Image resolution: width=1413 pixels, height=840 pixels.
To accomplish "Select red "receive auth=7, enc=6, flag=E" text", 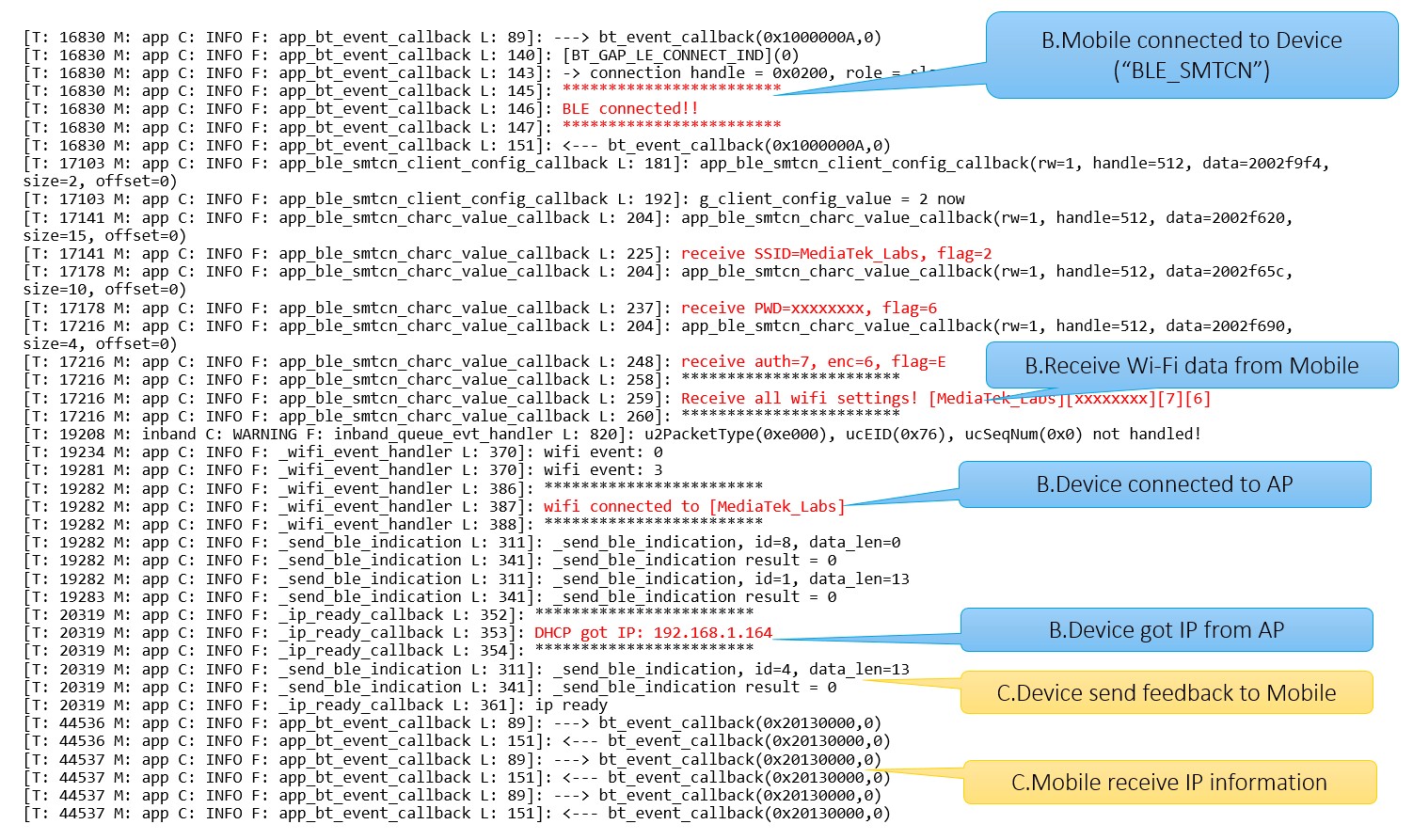I will pyautogui.click(x=813, y=362).
